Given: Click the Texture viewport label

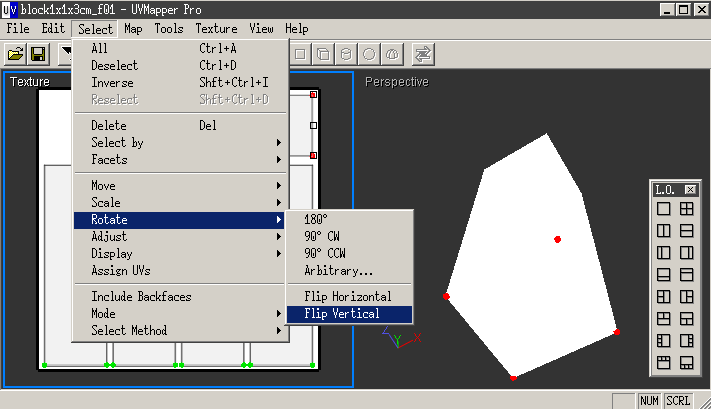Looking at the screenshot, I should pos(30,82).
